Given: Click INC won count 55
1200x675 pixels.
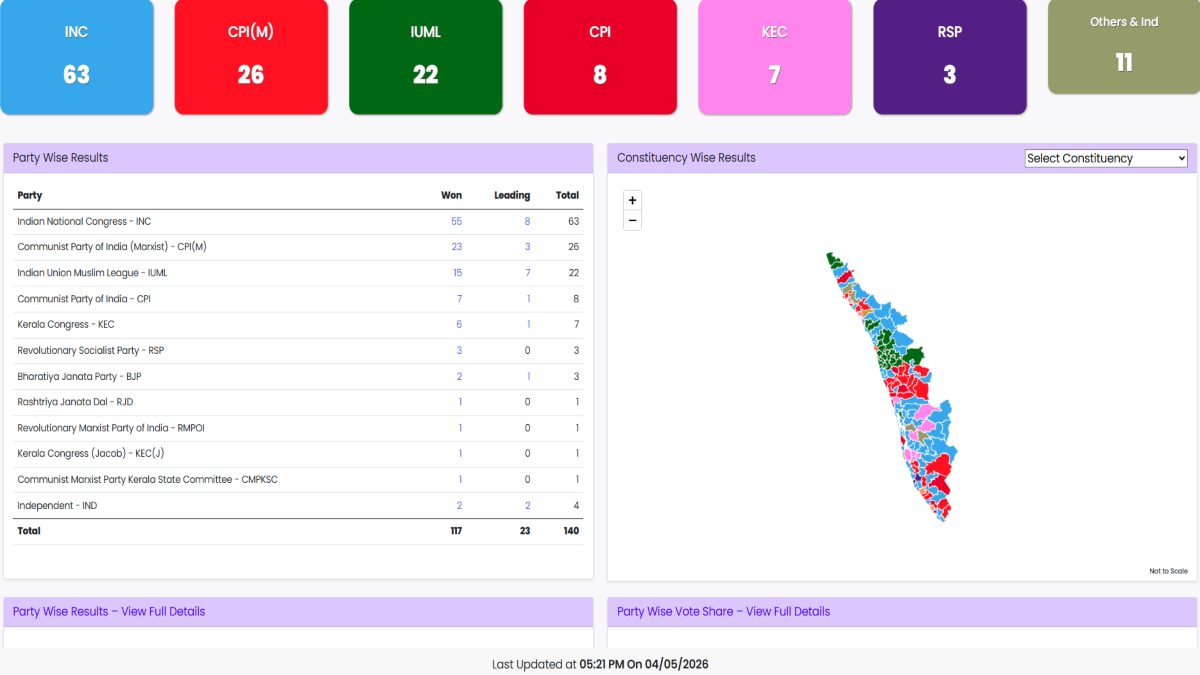Looking at the screenshot, I should 457,221.
